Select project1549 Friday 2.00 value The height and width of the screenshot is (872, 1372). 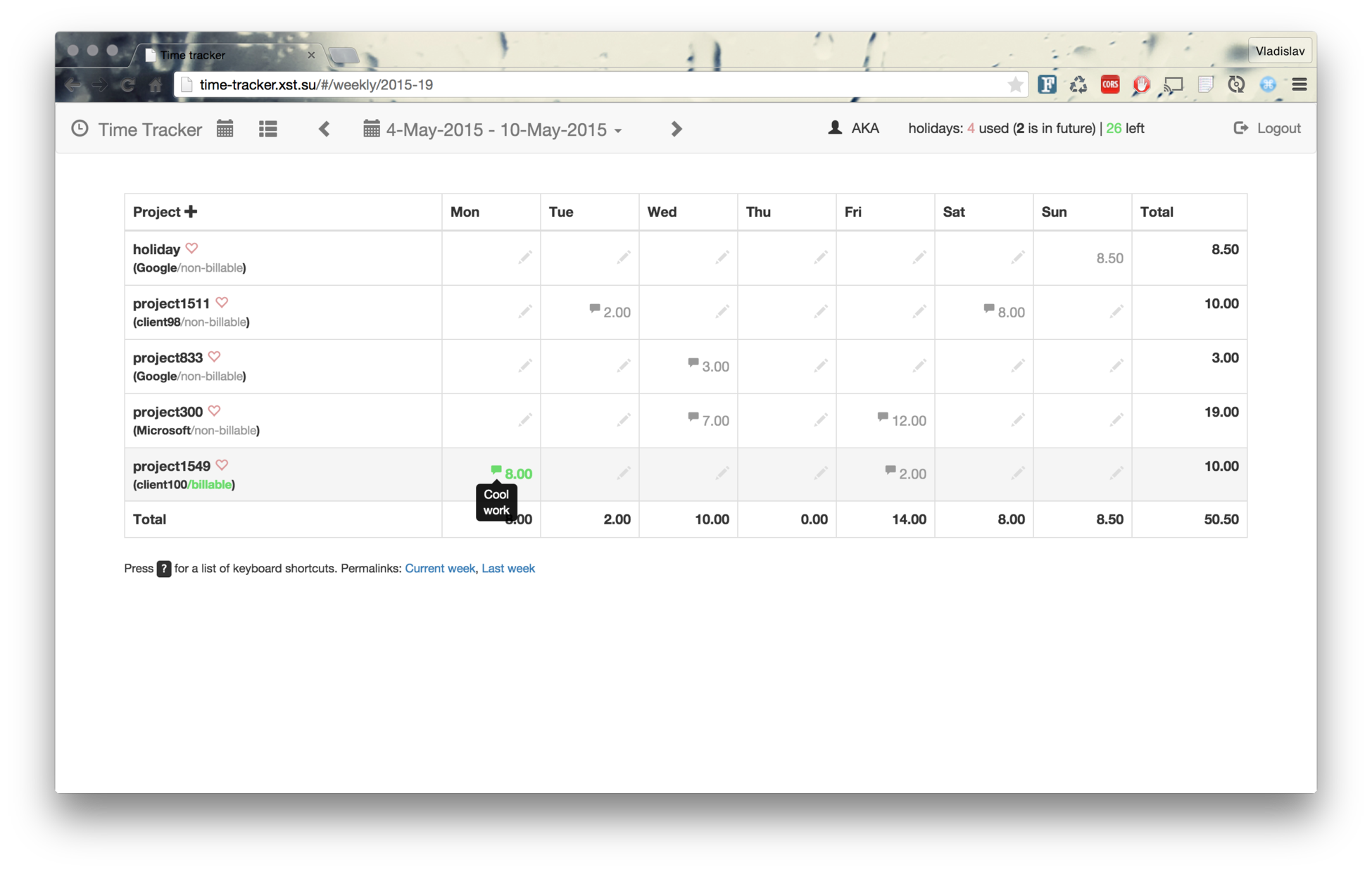(912, 474)
